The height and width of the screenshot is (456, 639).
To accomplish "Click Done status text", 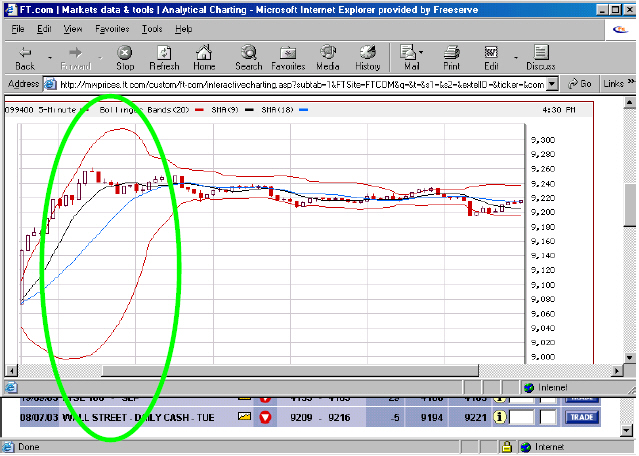I will pos(29,447).
